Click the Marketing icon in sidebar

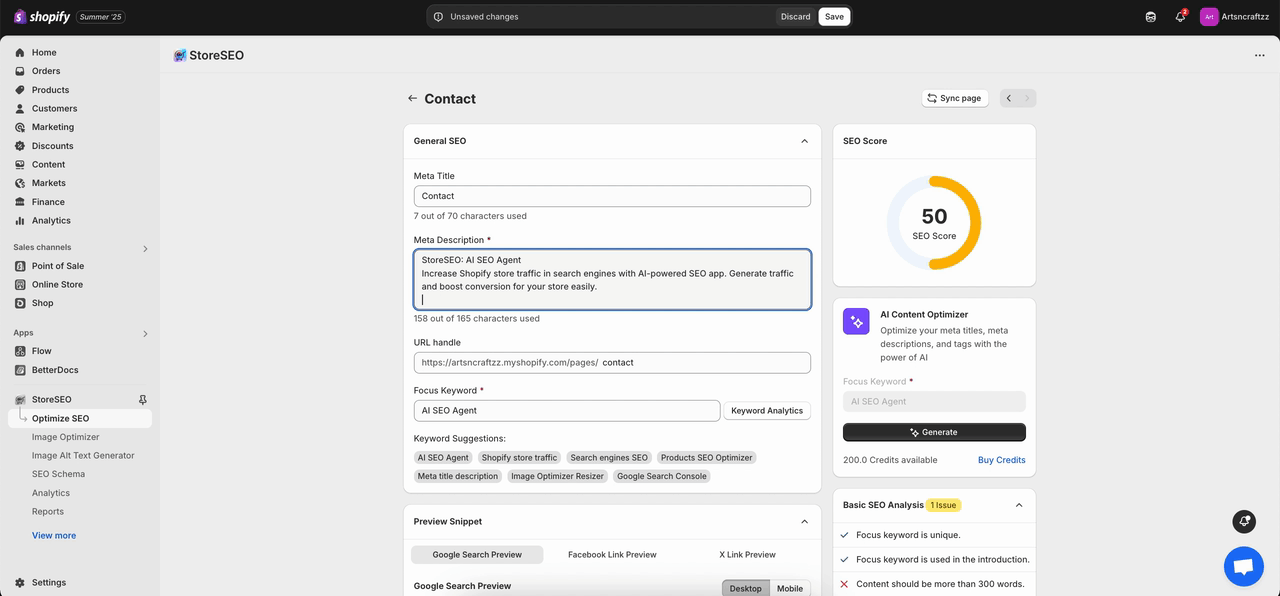(x=20, y=127)
